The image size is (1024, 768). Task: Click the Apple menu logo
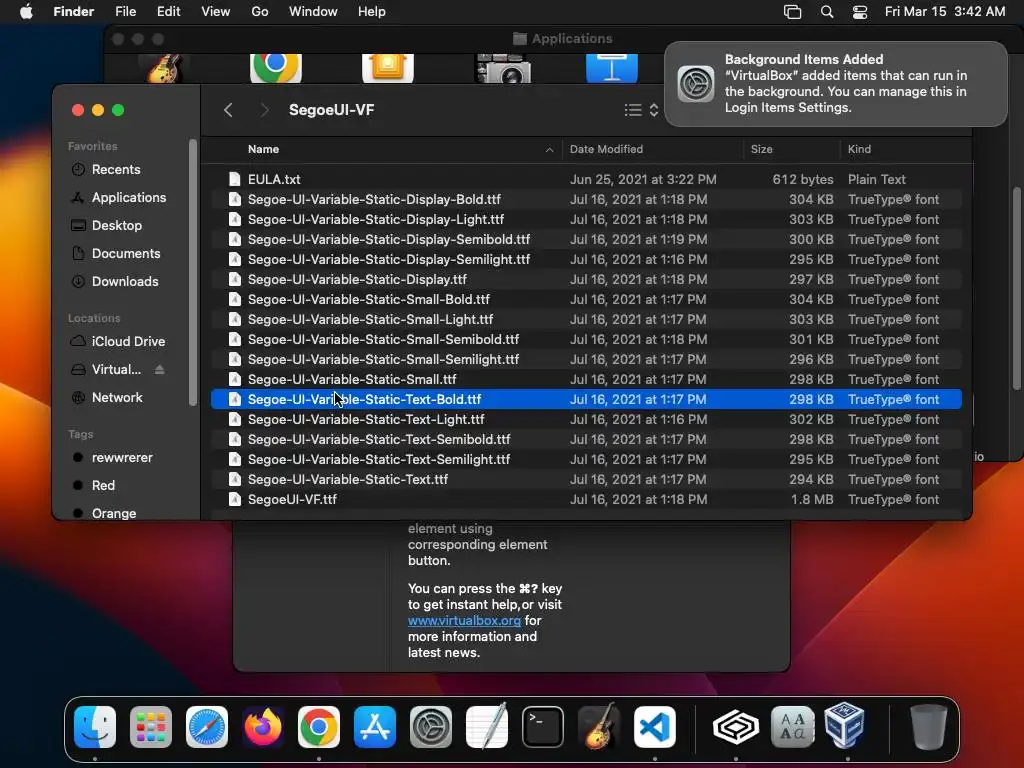point(26,12)
